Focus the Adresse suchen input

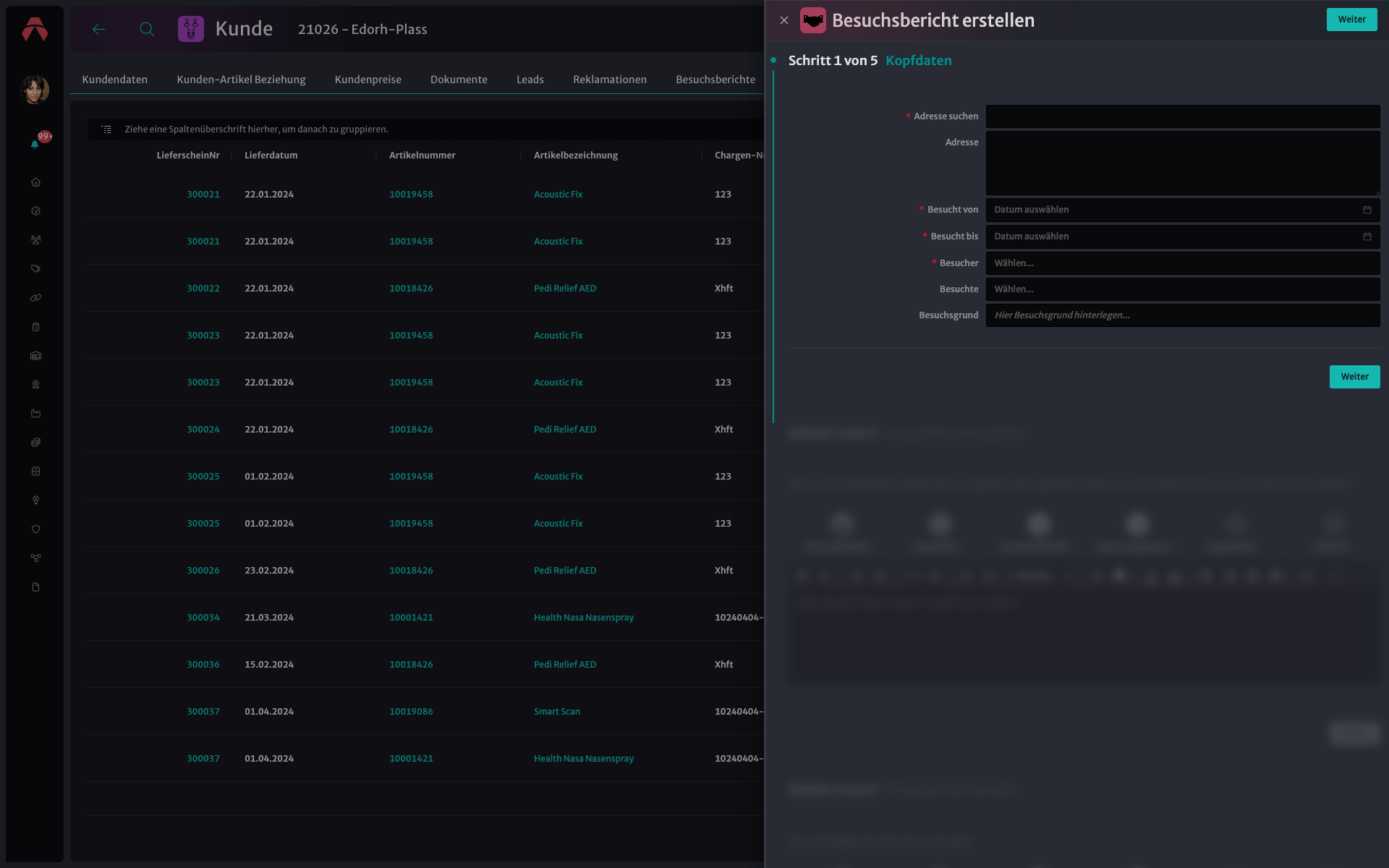(x=1183, y=116)
